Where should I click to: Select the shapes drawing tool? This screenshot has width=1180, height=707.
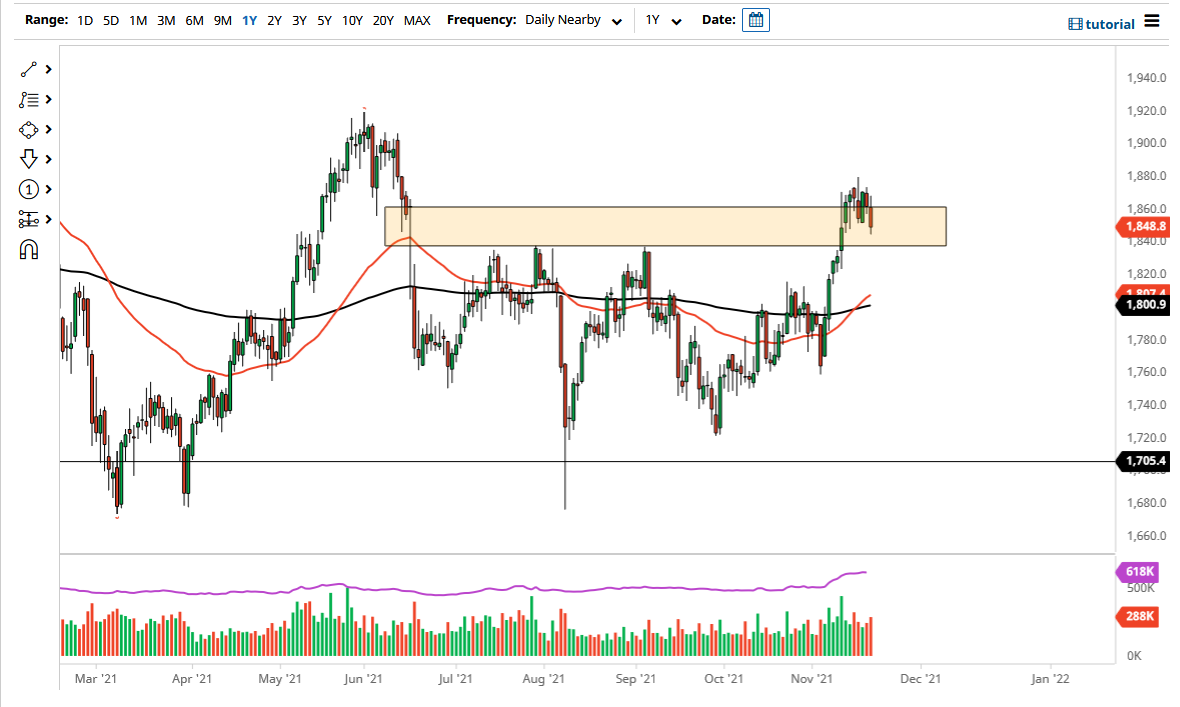[29, 130]
